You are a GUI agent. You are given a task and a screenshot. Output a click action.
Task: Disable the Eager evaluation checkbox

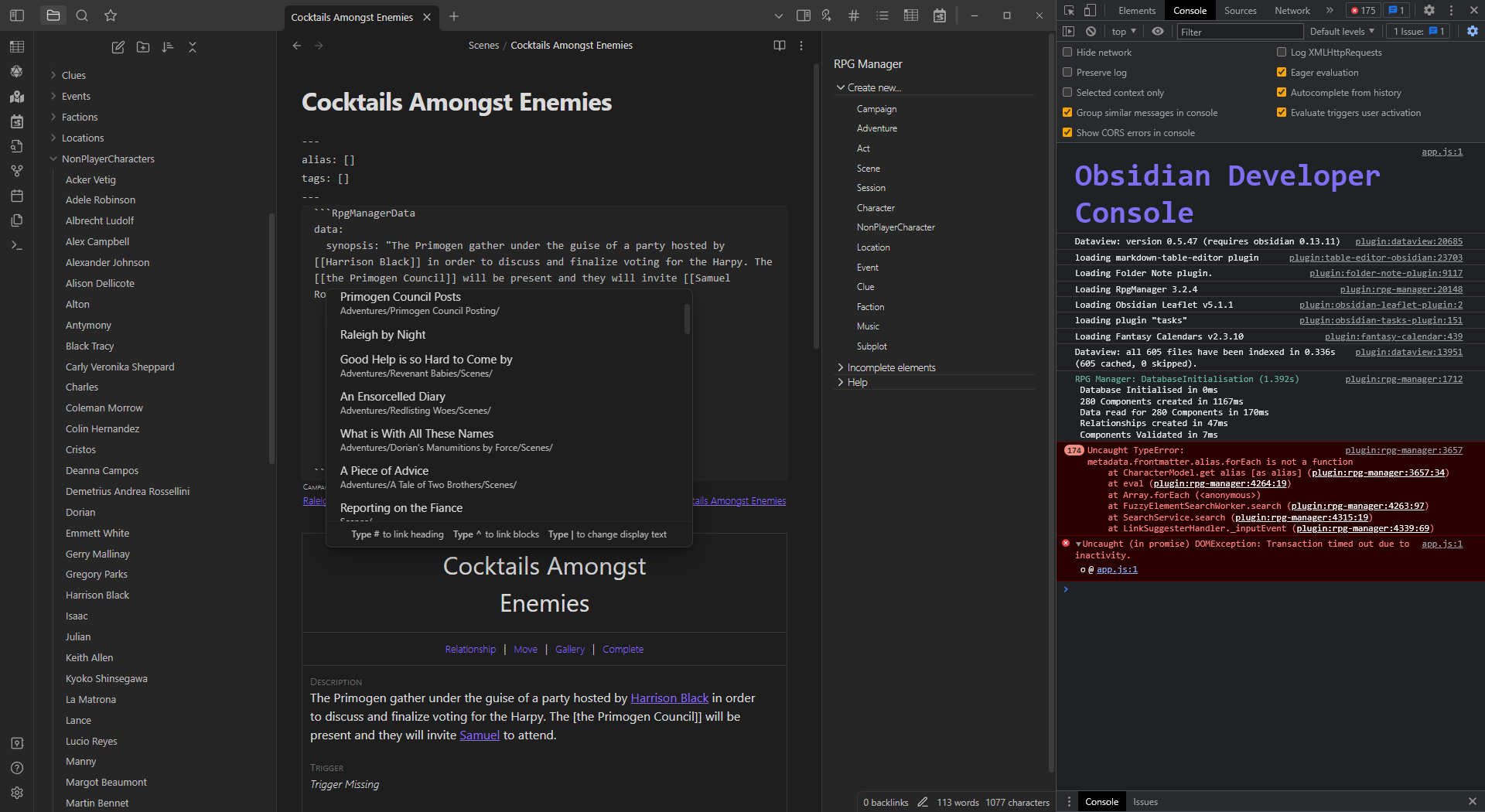1282,72
